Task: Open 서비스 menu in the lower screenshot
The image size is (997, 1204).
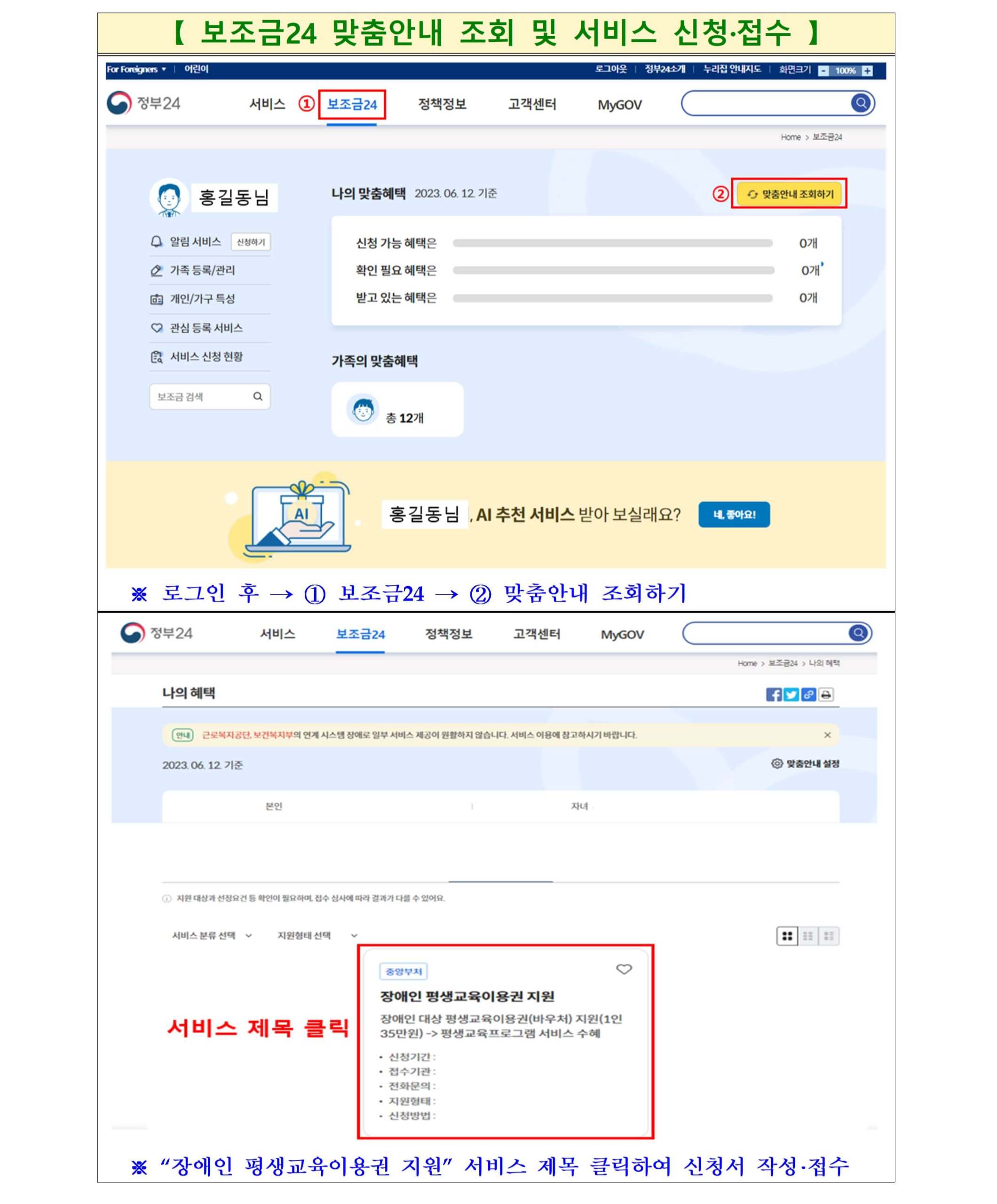Action: click(277, 634)
